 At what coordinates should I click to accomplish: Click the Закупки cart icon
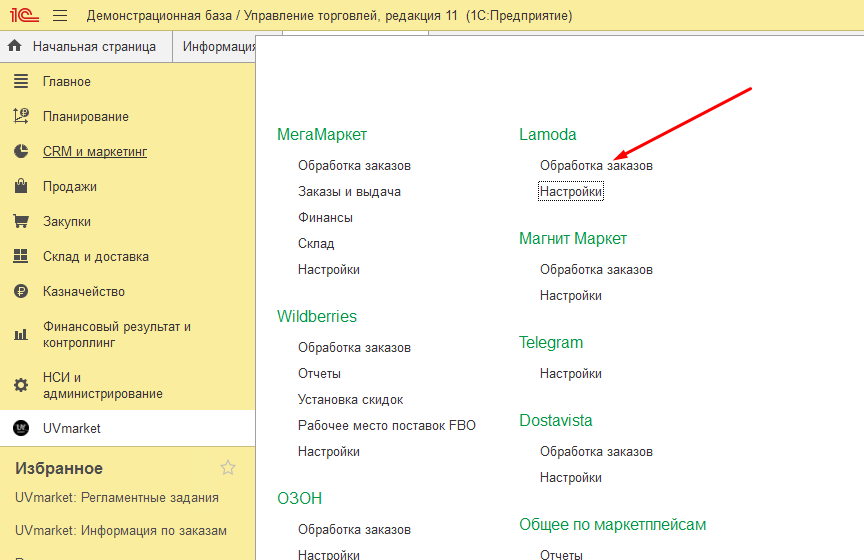click(21, 221)
